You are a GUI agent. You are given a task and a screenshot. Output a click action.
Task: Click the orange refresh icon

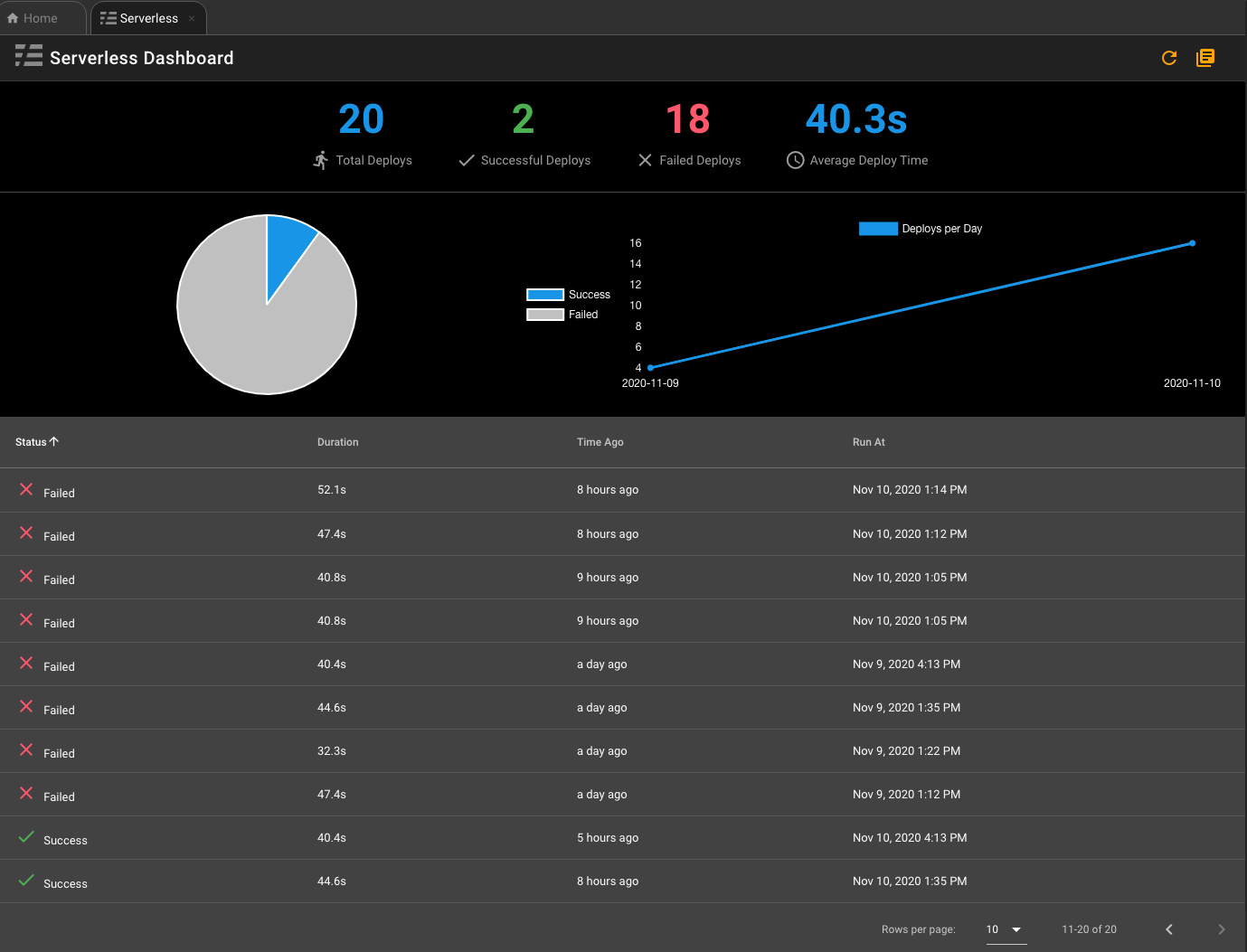click(1169, 58)
